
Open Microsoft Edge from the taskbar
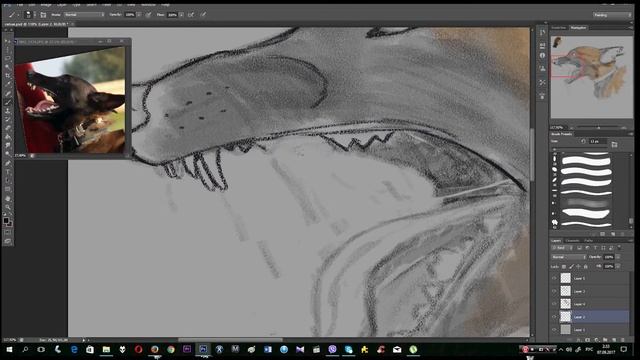[x=74, y=349]
